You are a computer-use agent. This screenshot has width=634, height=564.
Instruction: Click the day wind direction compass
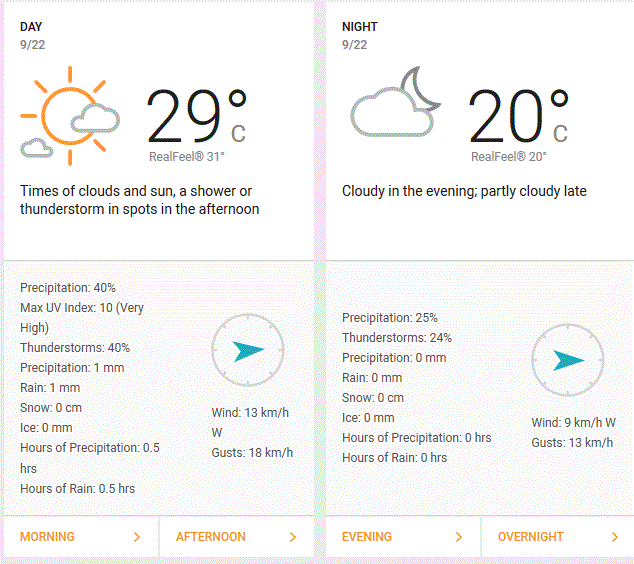pos(248,350)
